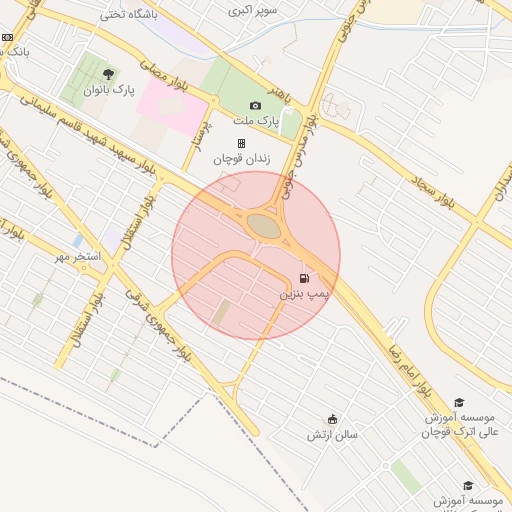Select the باشگاه تختی label
This screenshot has height=512, width=512.
pos(129,15)
